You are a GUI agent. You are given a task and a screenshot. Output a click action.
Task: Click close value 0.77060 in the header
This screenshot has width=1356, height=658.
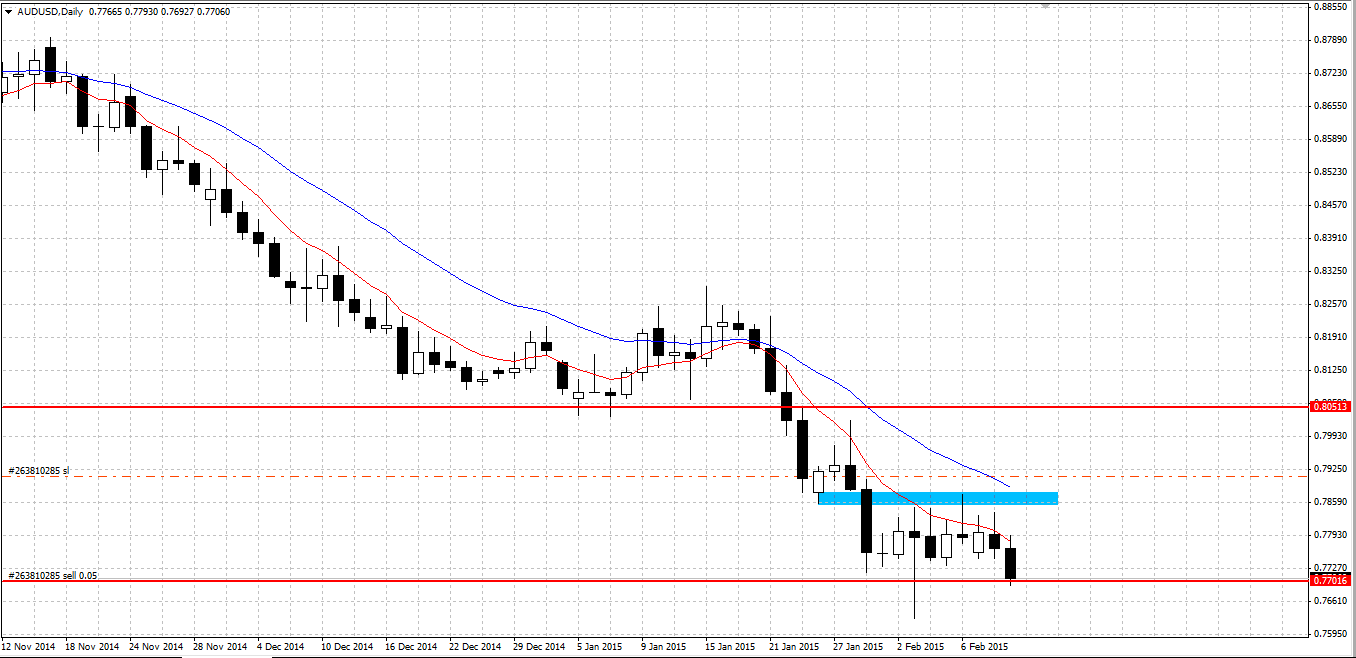coord(213,12)
